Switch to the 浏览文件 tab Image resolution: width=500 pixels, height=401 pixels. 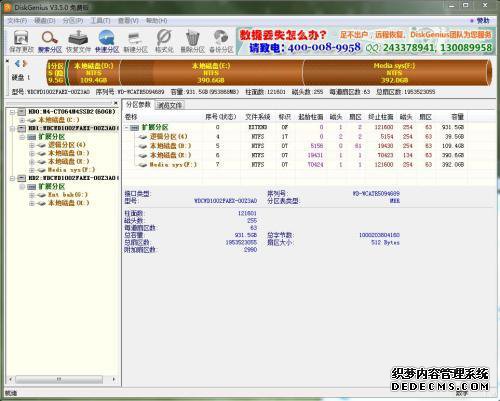(170, 105)
